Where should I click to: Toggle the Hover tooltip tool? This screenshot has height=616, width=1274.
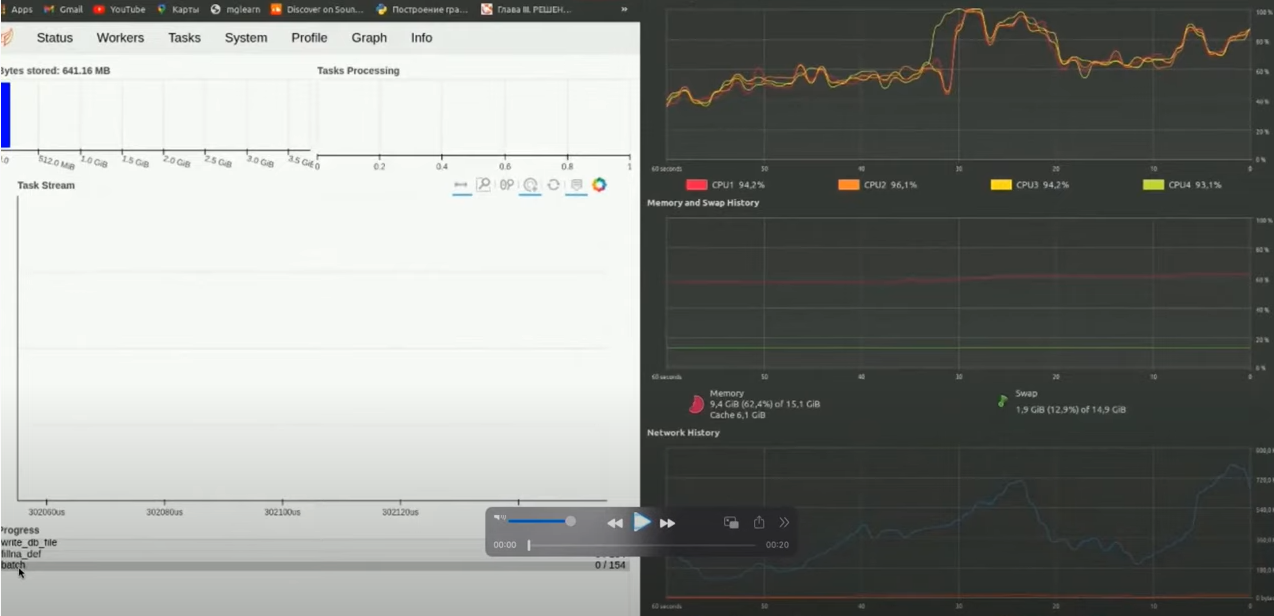tap(576, 185)
